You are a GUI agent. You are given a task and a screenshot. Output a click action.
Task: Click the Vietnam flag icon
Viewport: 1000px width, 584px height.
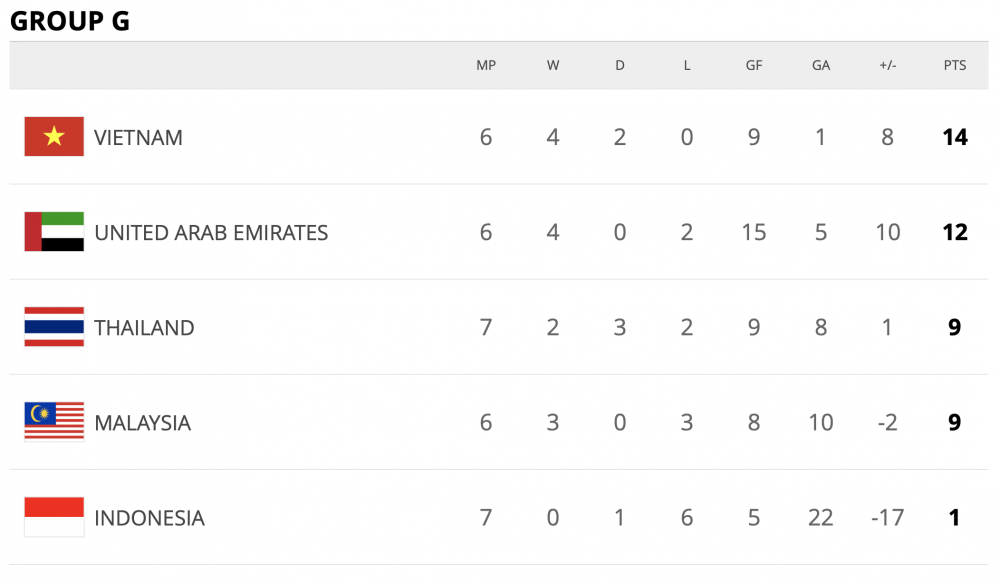tap(54, 137)
